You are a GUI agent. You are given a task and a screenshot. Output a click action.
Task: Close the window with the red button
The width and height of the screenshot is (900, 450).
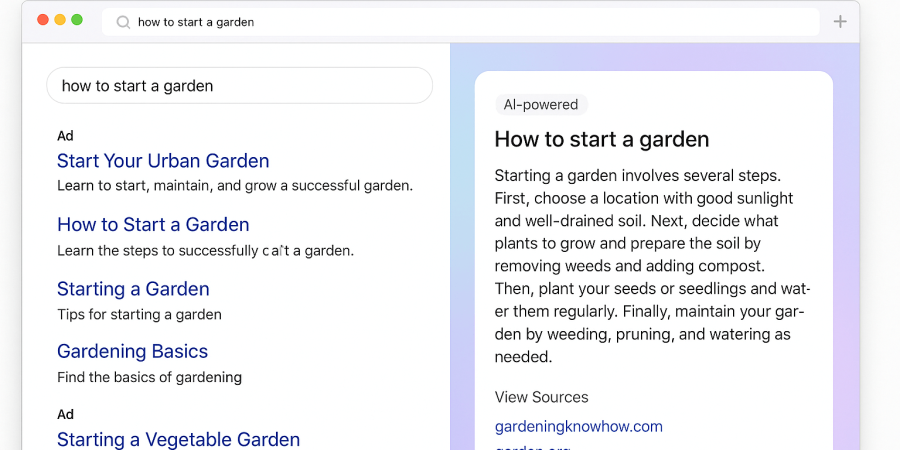coord(42,20)
